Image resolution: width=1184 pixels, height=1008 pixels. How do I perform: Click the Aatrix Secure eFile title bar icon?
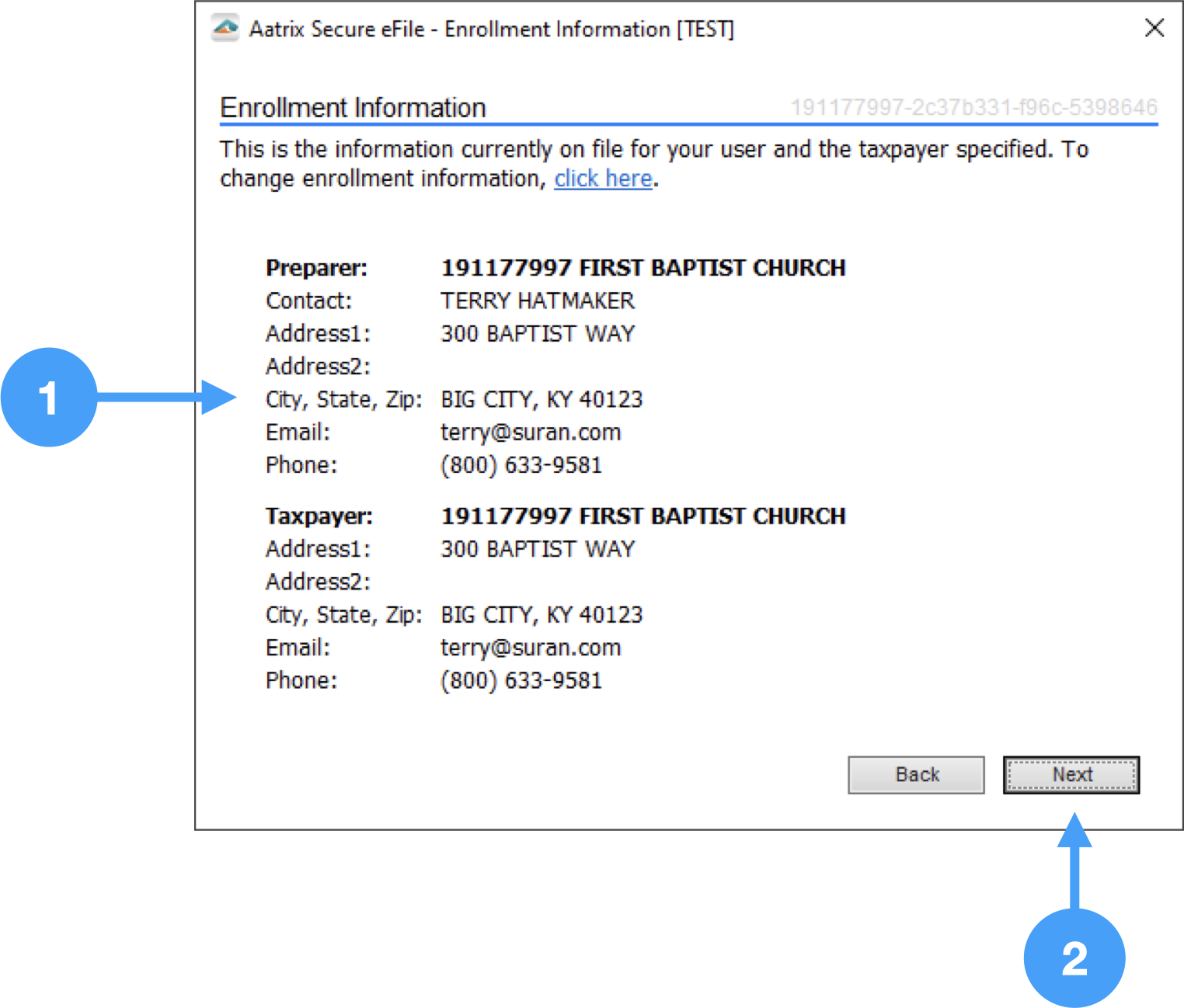point(225,28)
